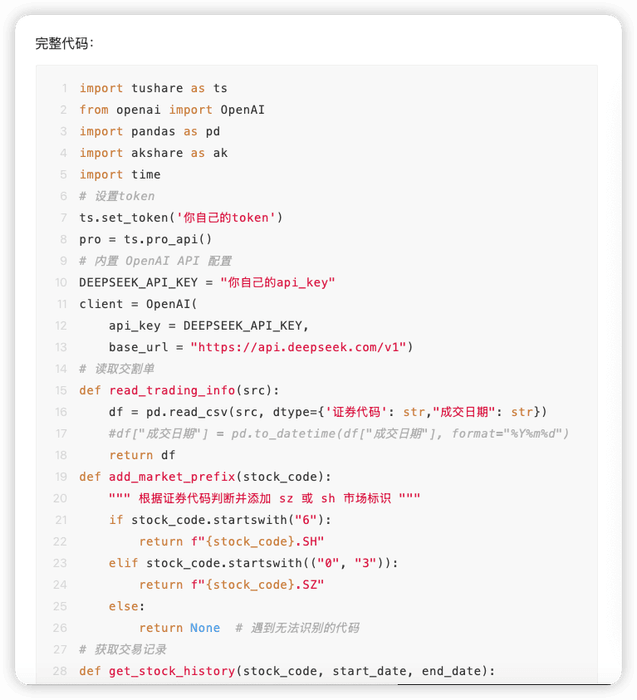Click the docstring about sz or sh

click(264, 498)
